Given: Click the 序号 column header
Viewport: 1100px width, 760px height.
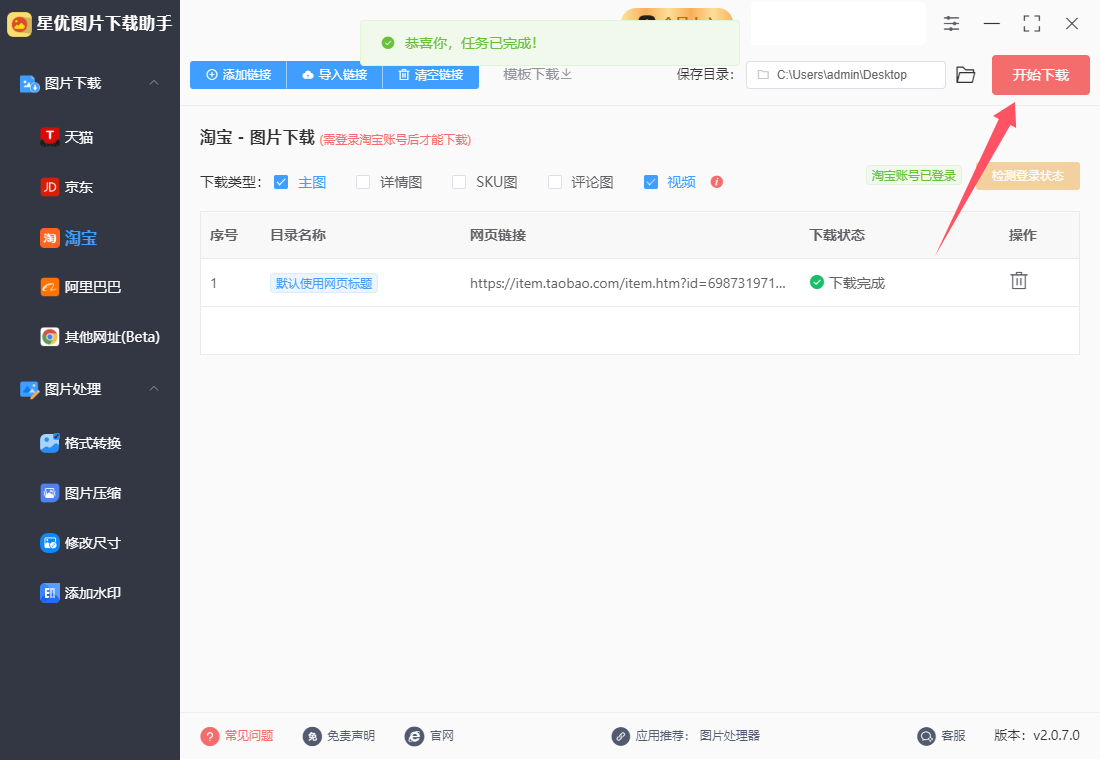Looking at the screenshot, I should coord(224,235).
